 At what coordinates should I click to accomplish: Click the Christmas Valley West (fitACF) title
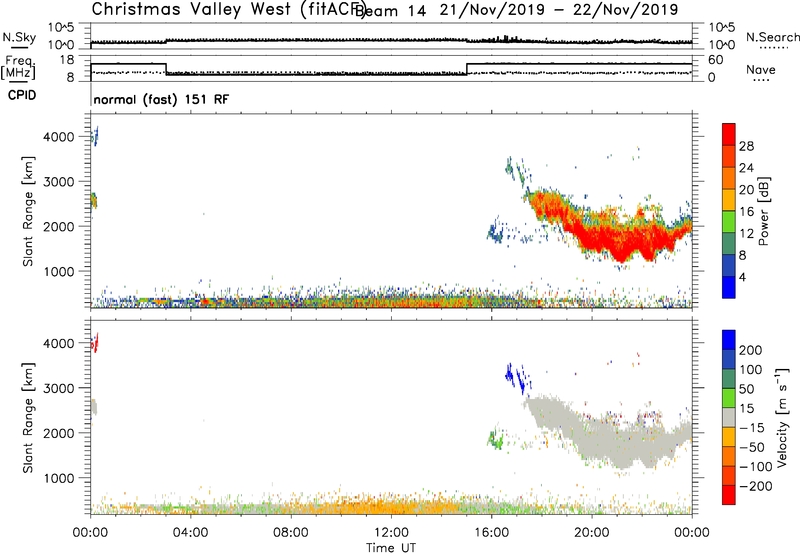point(228,10)
